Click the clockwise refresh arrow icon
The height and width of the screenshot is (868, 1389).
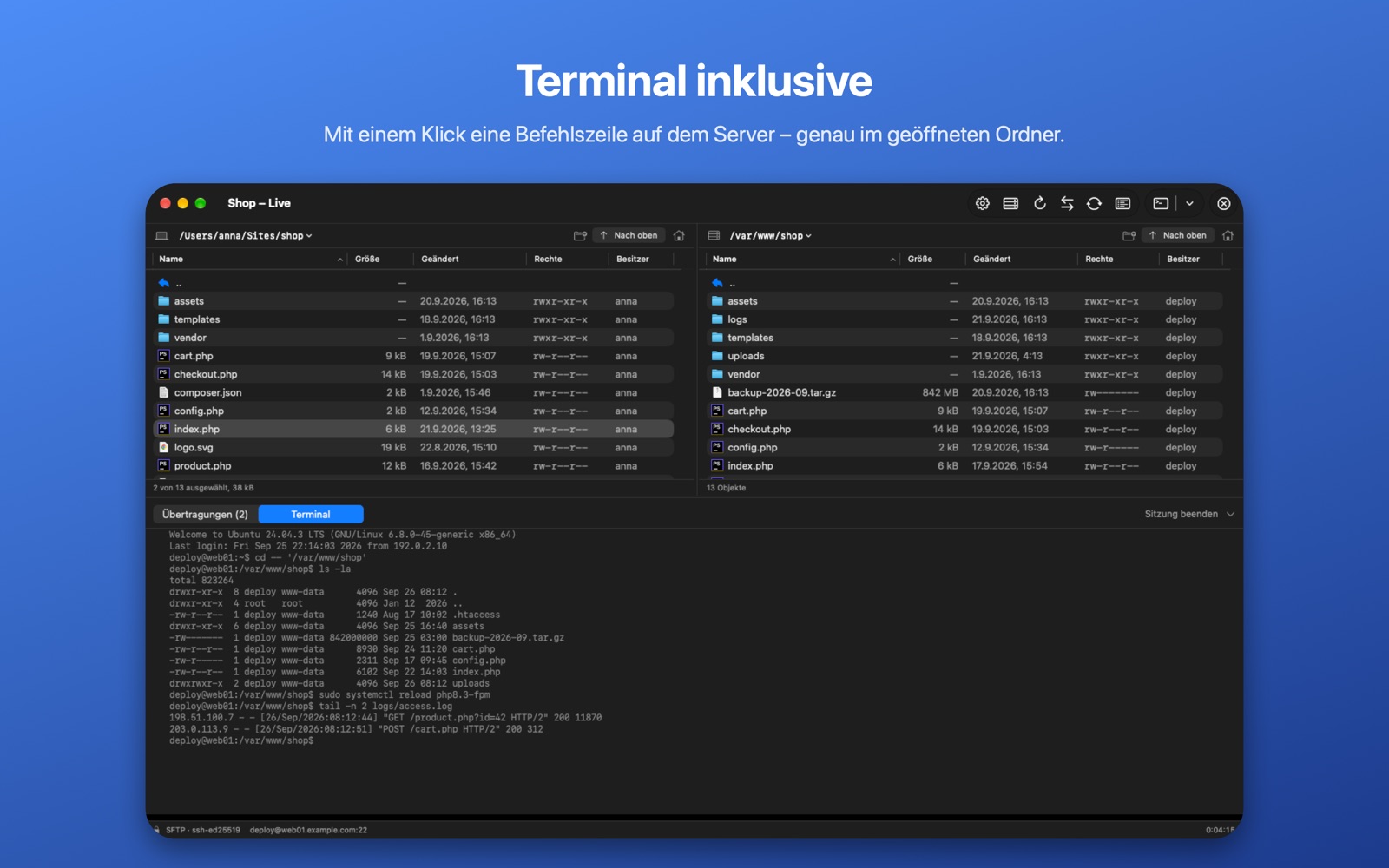[1039, 203]
